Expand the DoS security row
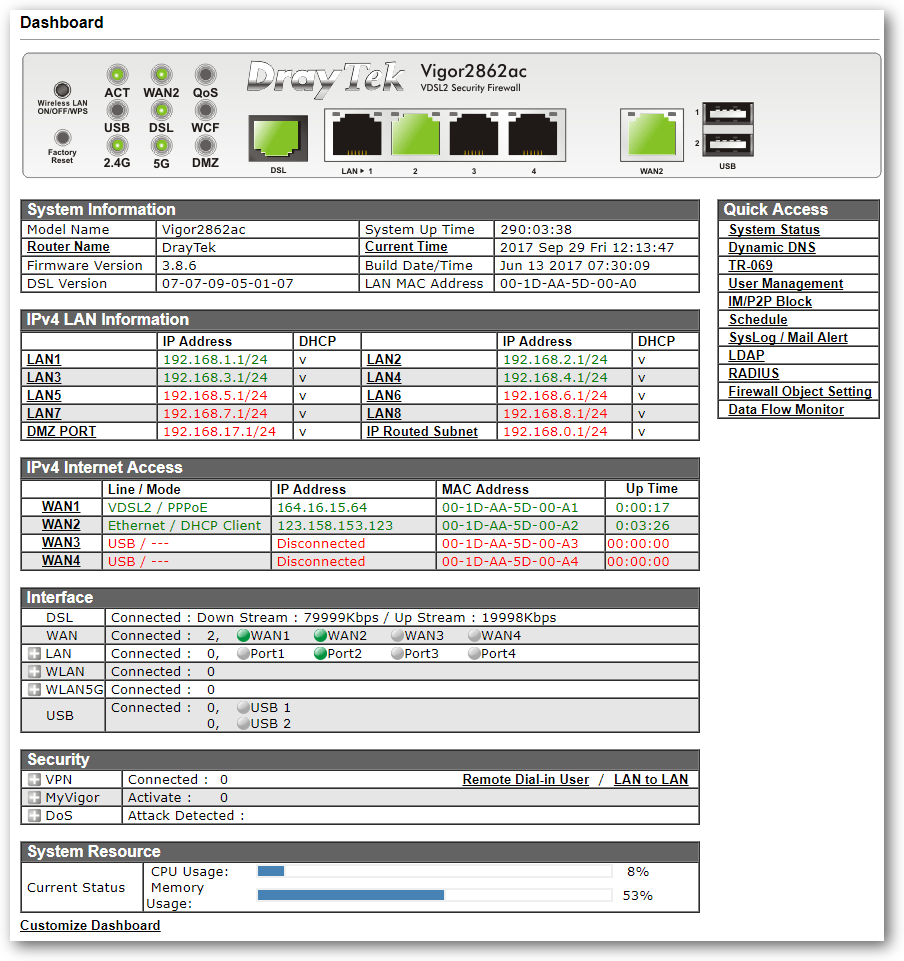Viewport: 904px width, 961px height. 35,816
